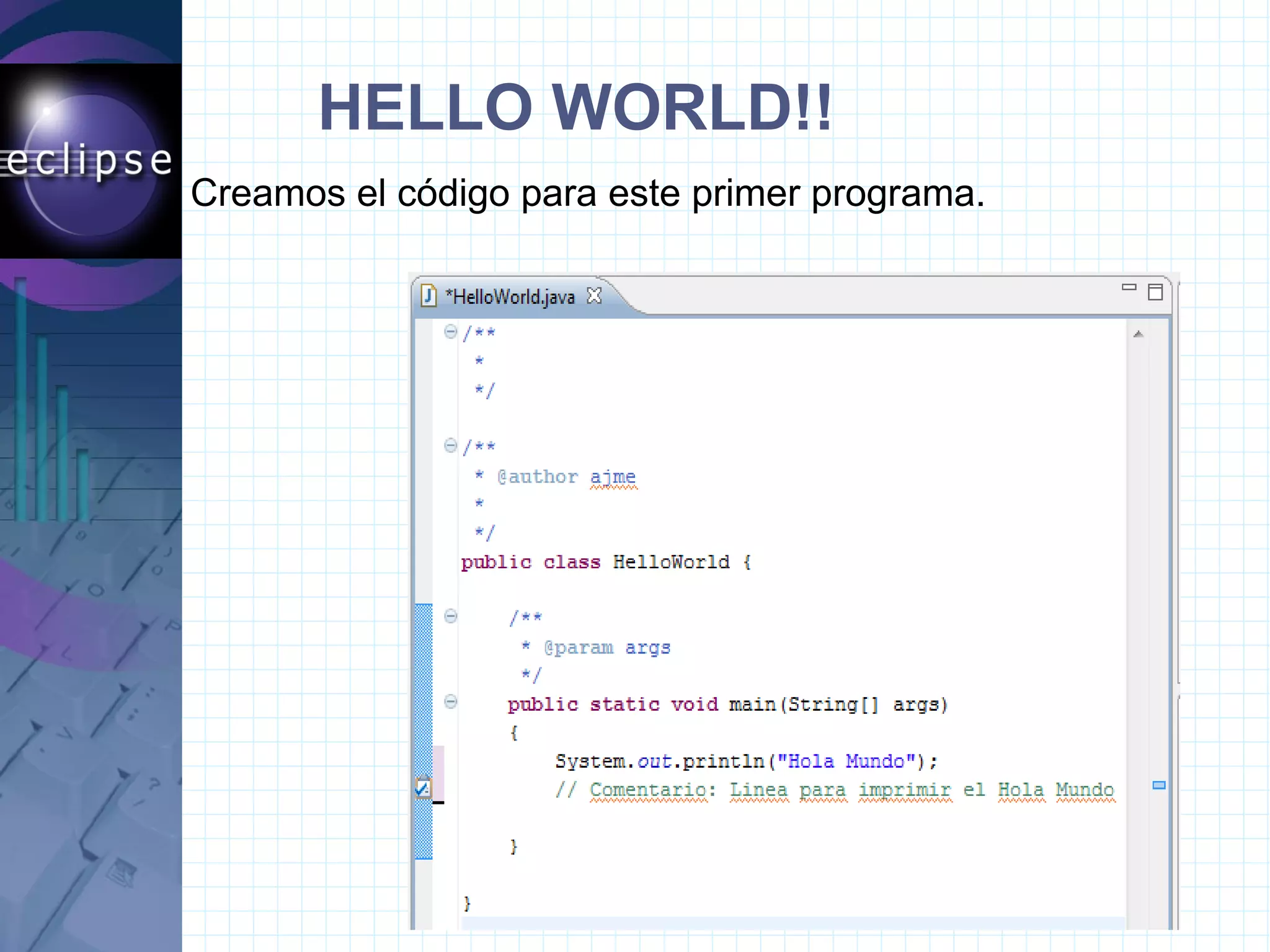Screen dimensions: 1270x952
Task: Select the *HelloWorld.java editor tab
Action: point(510,296)
